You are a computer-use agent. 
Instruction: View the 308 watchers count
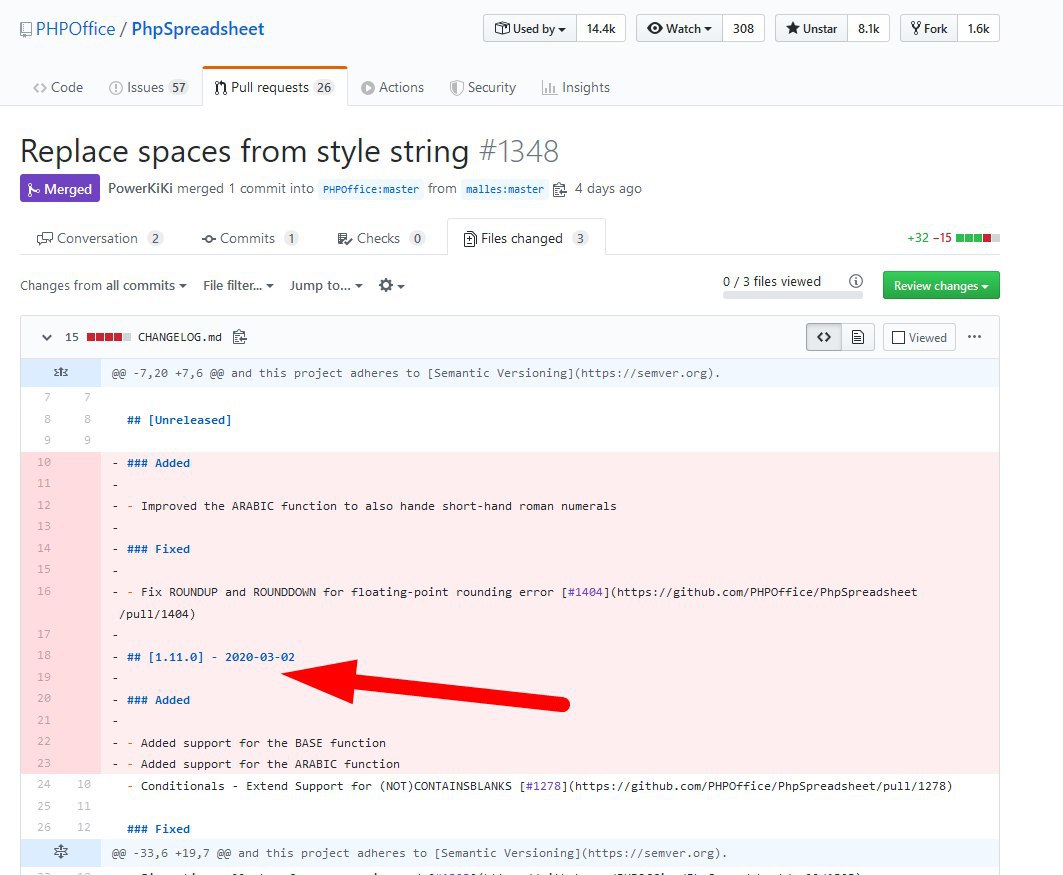[743, 28]
